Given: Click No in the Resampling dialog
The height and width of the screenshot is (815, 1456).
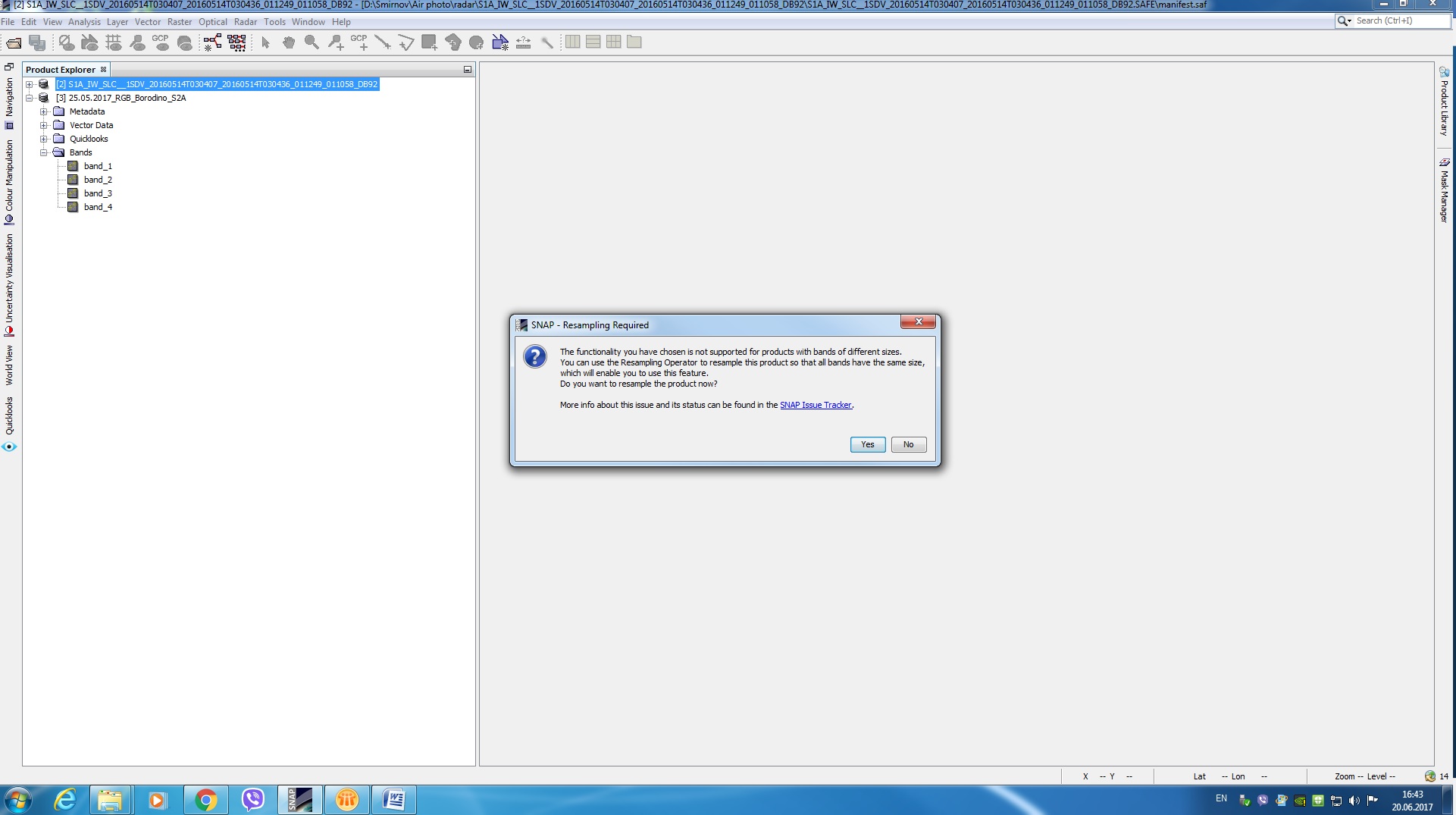Looking at the screenshot, I should (909, 444).
